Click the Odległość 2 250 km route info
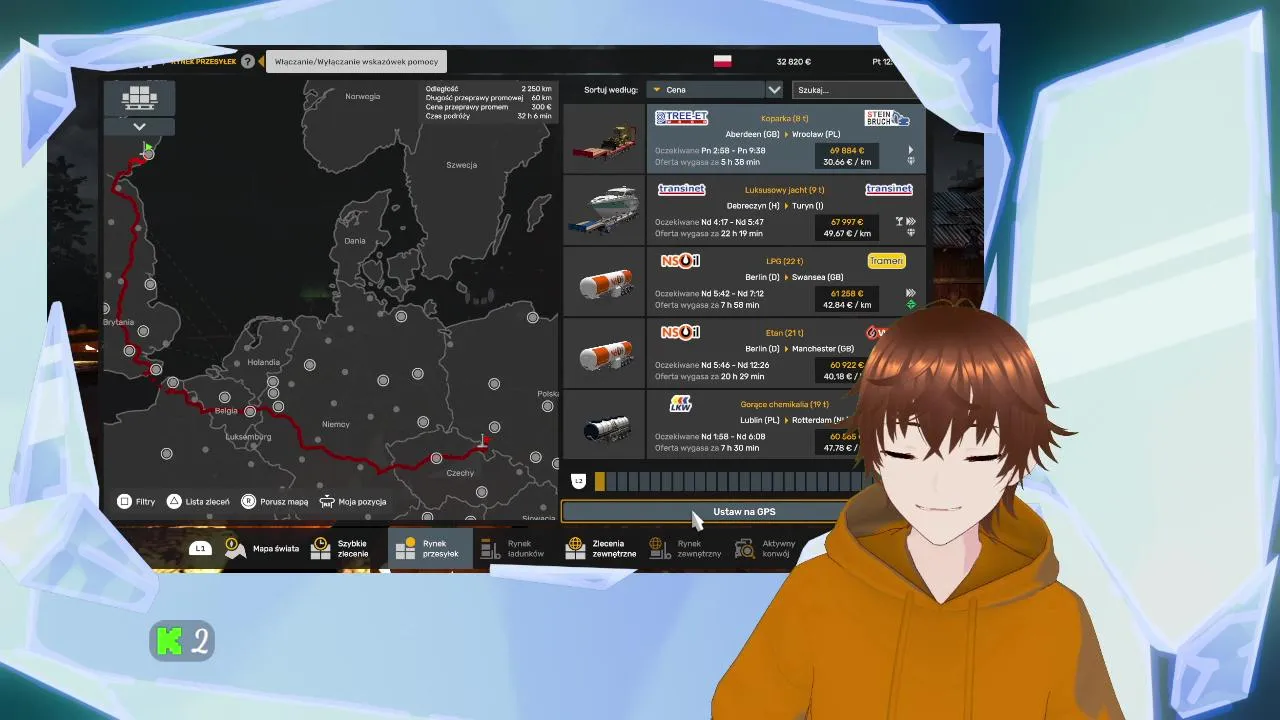 coord(488,89)
